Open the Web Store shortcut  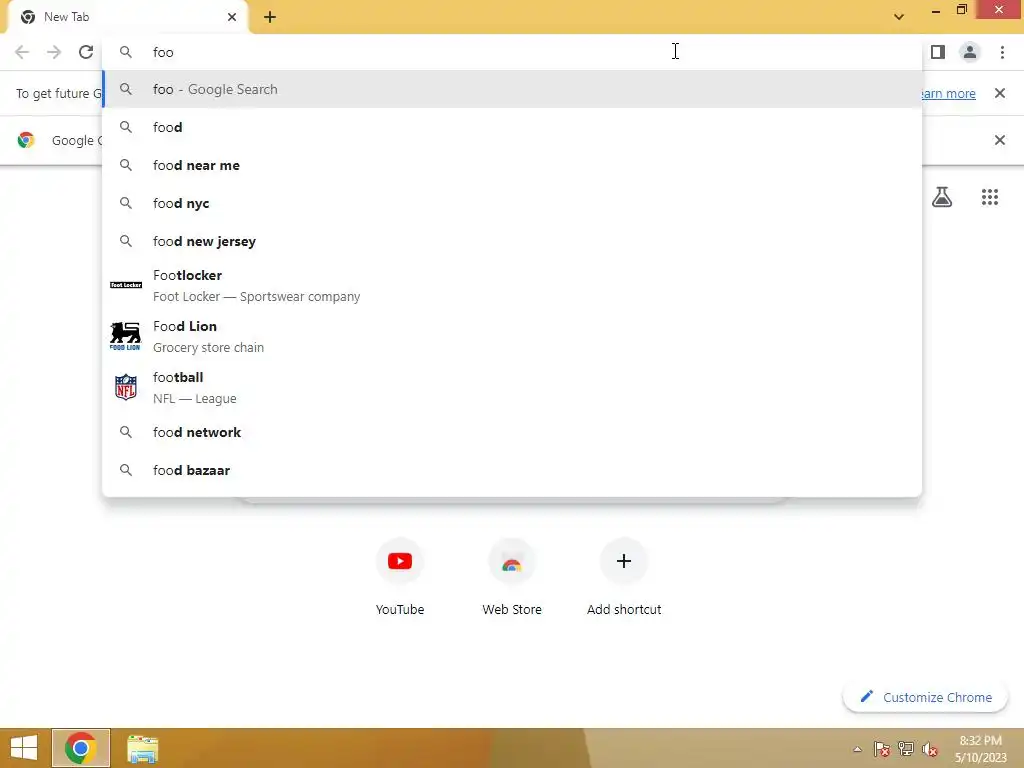point(512,577)
